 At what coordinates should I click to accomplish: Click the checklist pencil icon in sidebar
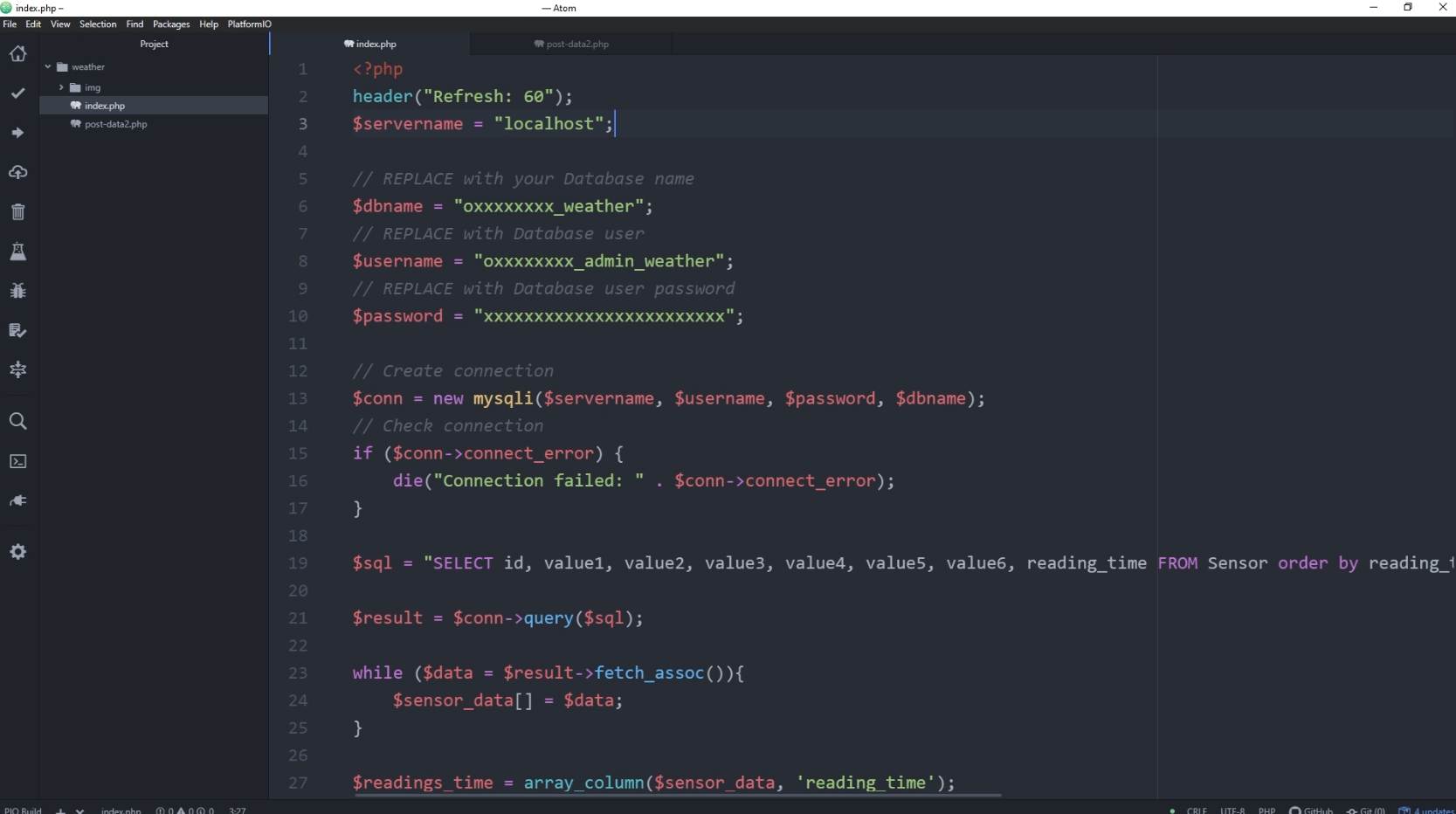(x=17, y=330)
